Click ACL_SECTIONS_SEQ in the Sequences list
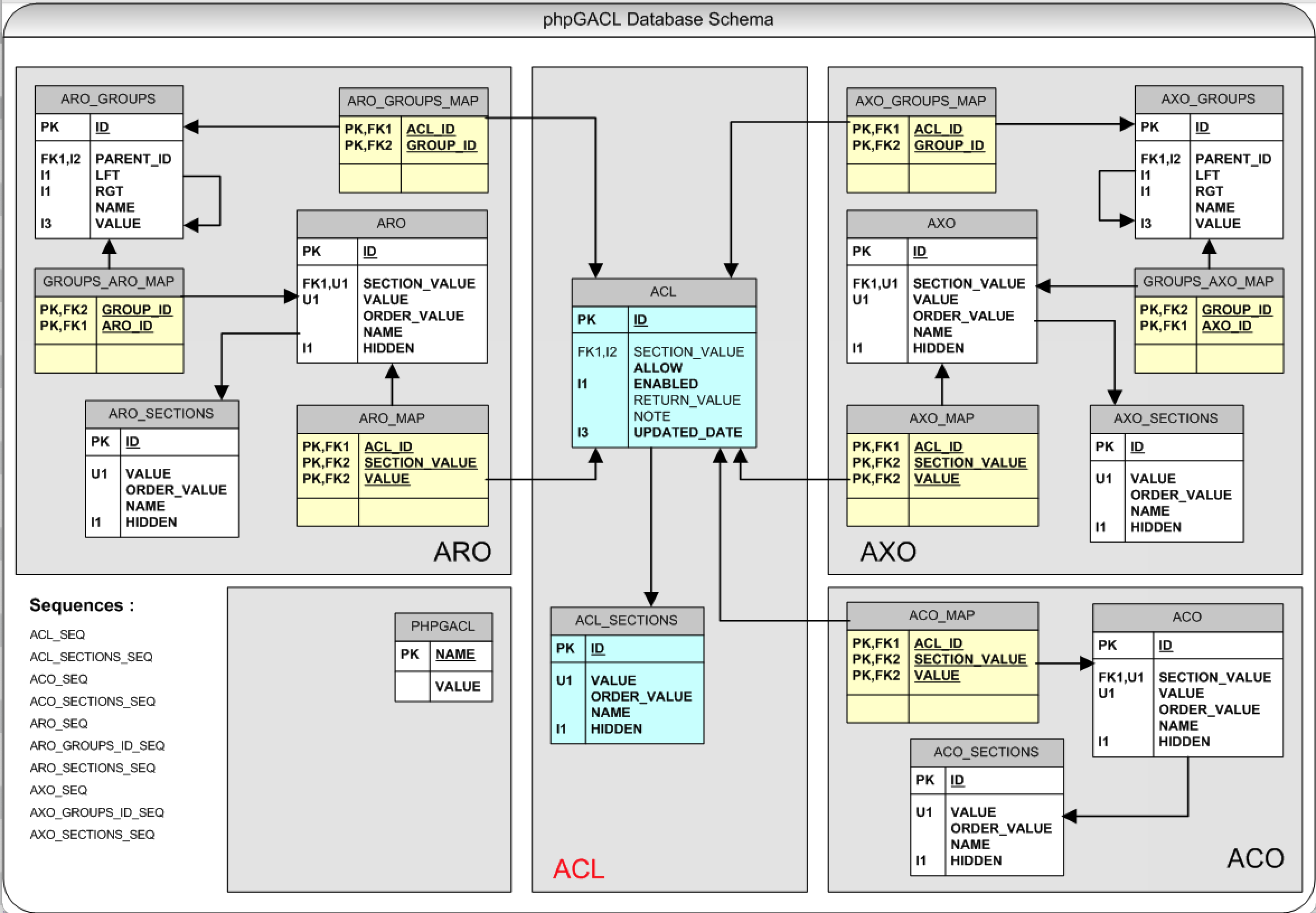 [91, 657]
